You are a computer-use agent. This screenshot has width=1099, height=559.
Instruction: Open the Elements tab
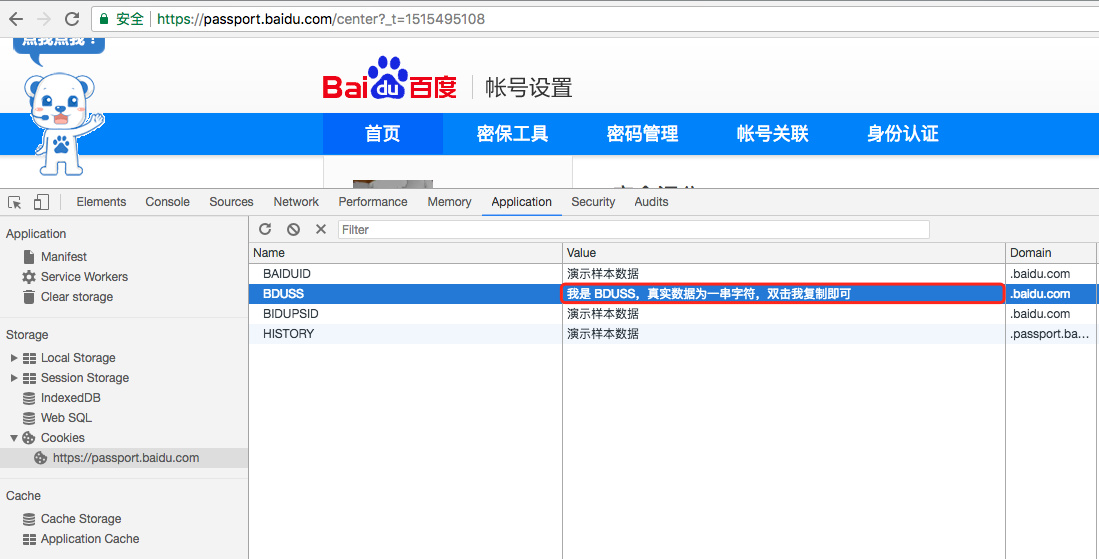pos(101,202)
